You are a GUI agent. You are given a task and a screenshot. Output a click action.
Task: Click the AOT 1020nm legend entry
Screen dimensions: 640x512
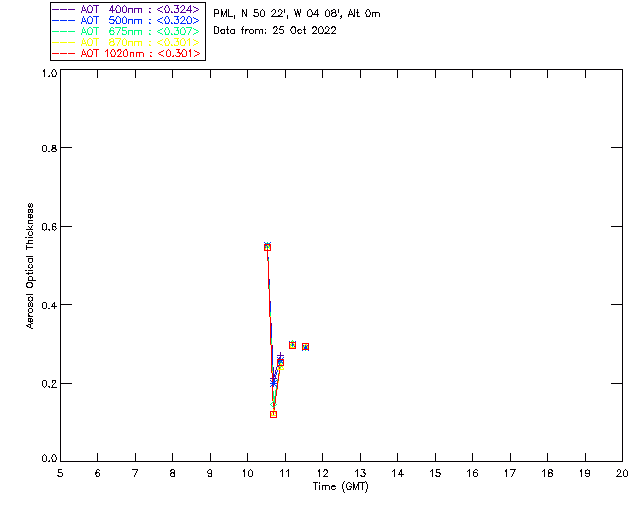click(x=126, y=53)
